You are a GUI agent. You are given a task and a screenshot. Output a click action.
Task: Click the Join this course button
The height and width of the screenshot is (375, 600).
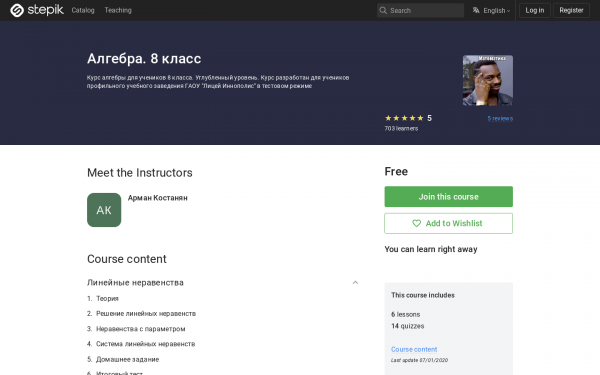pyautogui.click(x=448, y=197)
